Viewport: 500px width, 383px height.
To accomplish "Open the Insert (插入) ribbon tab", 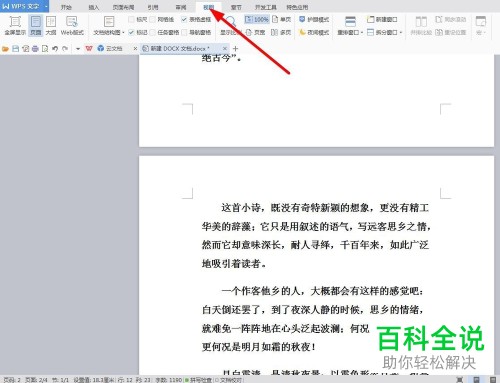I will (x=94, y=7).
